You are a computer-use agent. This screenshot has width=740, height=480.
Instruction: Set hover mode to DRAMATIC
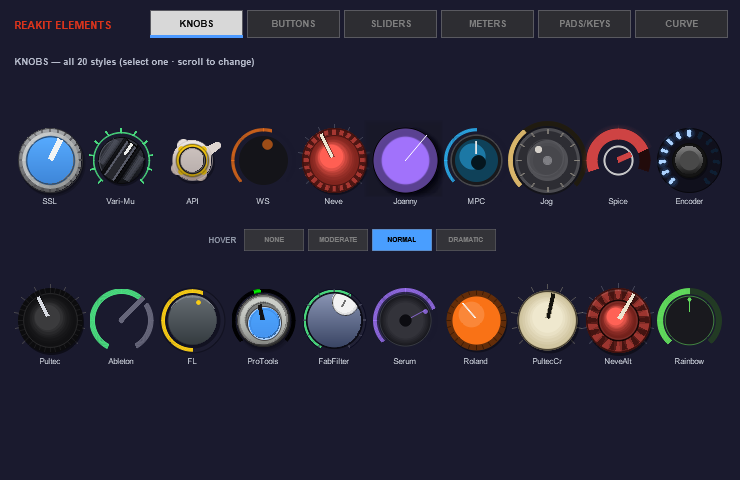(466, 240)
